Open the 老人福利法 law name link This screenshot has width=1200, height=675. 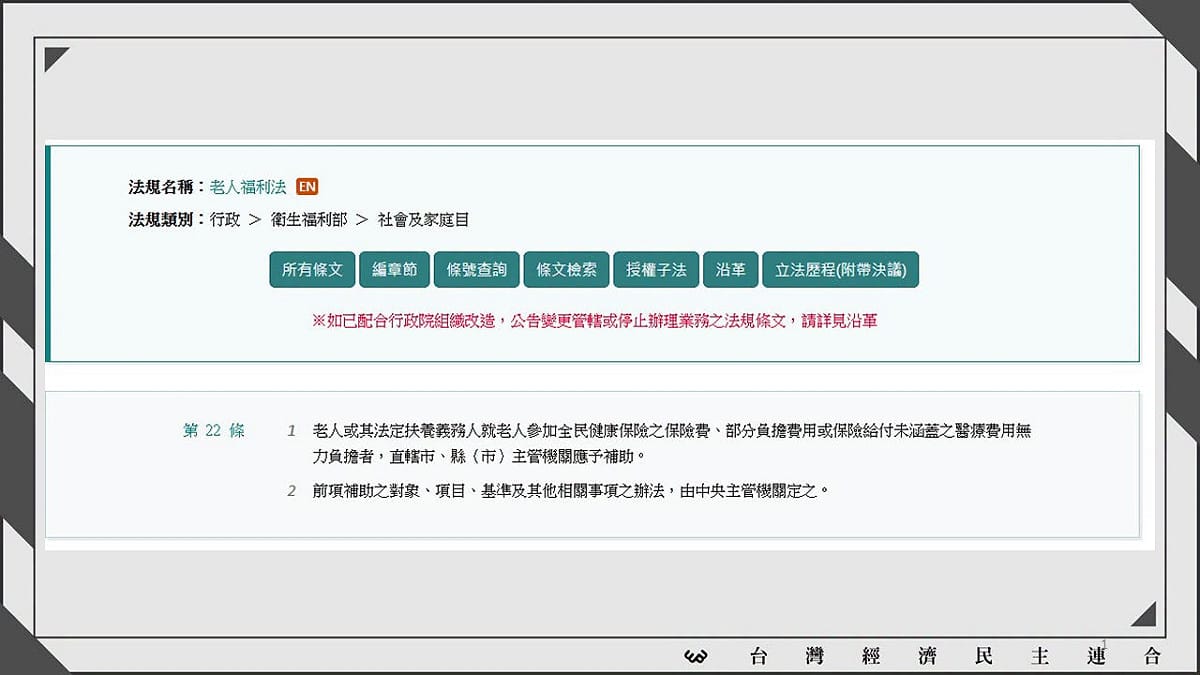click(248, 187)
